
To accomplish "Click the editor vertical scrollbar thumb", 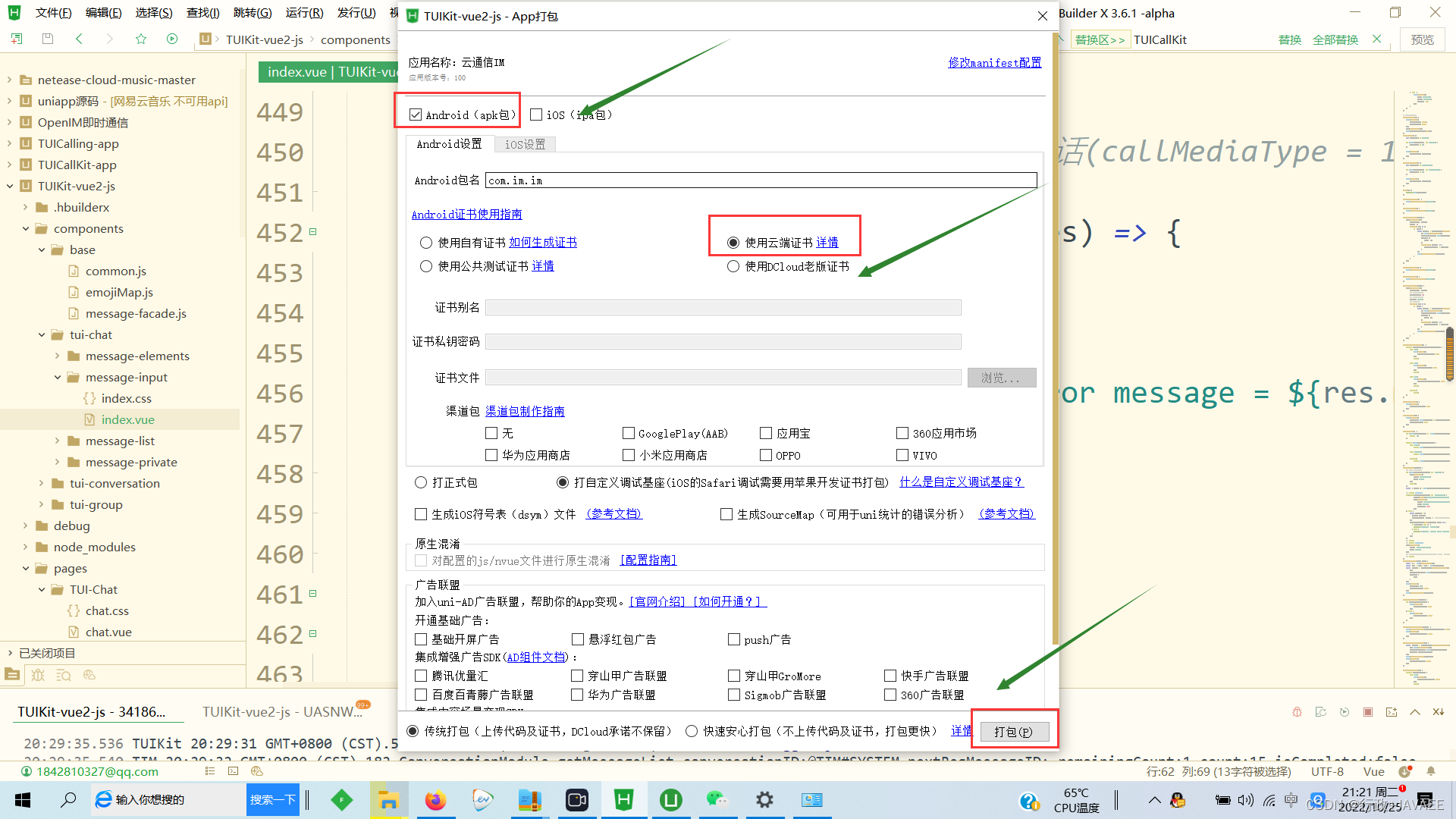I will [x=1450, y=353].
